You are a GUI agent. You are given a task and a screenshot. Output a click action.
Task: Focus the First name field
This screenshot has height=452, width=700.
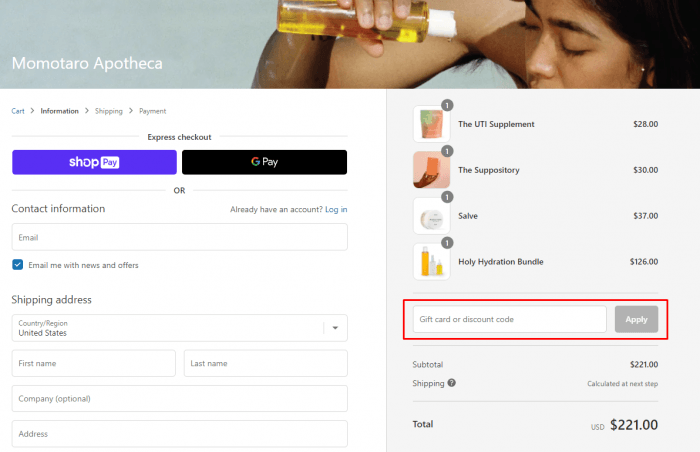[94, 363]
